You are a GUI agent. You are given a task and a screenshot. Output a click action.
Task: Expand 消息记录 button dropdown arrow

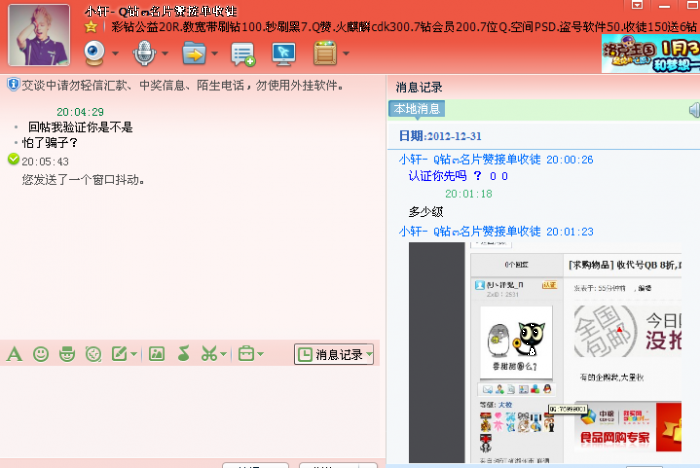[x=370, y=355]
